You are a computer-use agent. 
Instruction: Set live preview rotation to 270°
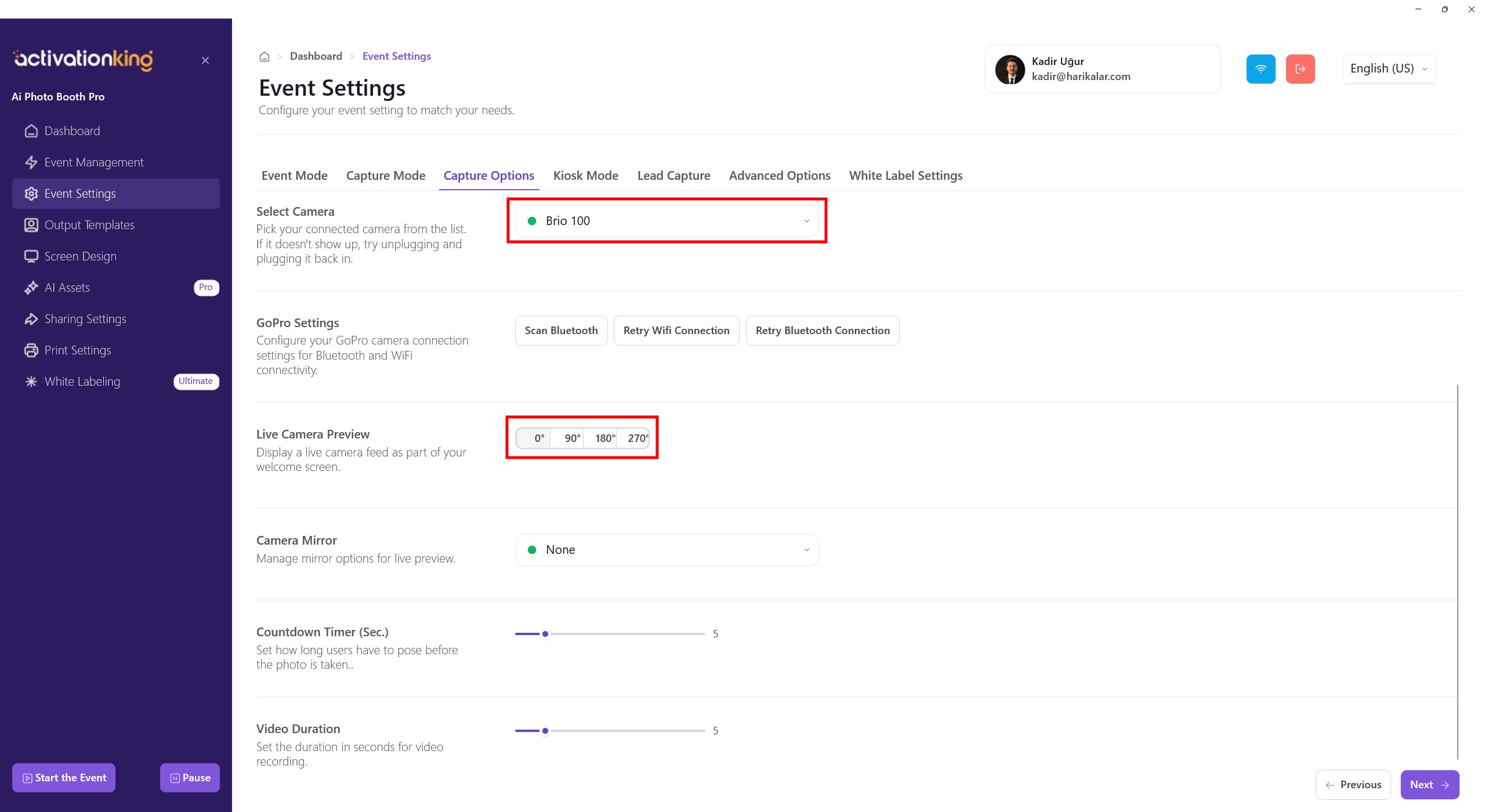pyautogui.click(x=637, y=438)
